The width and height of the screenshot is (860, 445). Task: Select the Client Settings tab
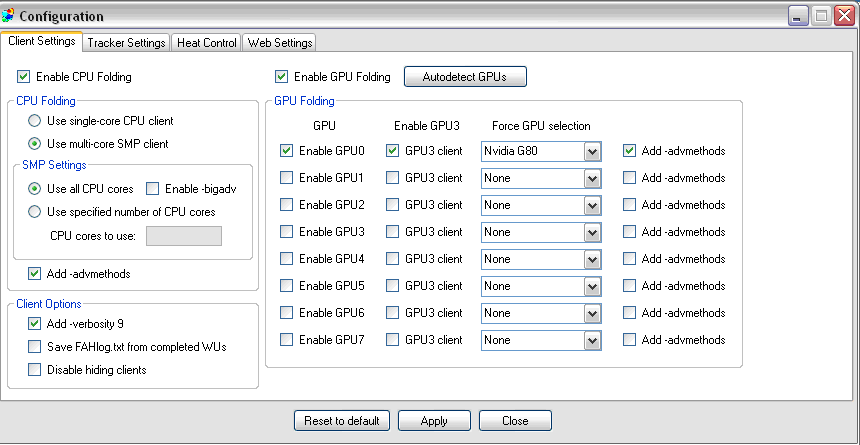tap(42, 41)
